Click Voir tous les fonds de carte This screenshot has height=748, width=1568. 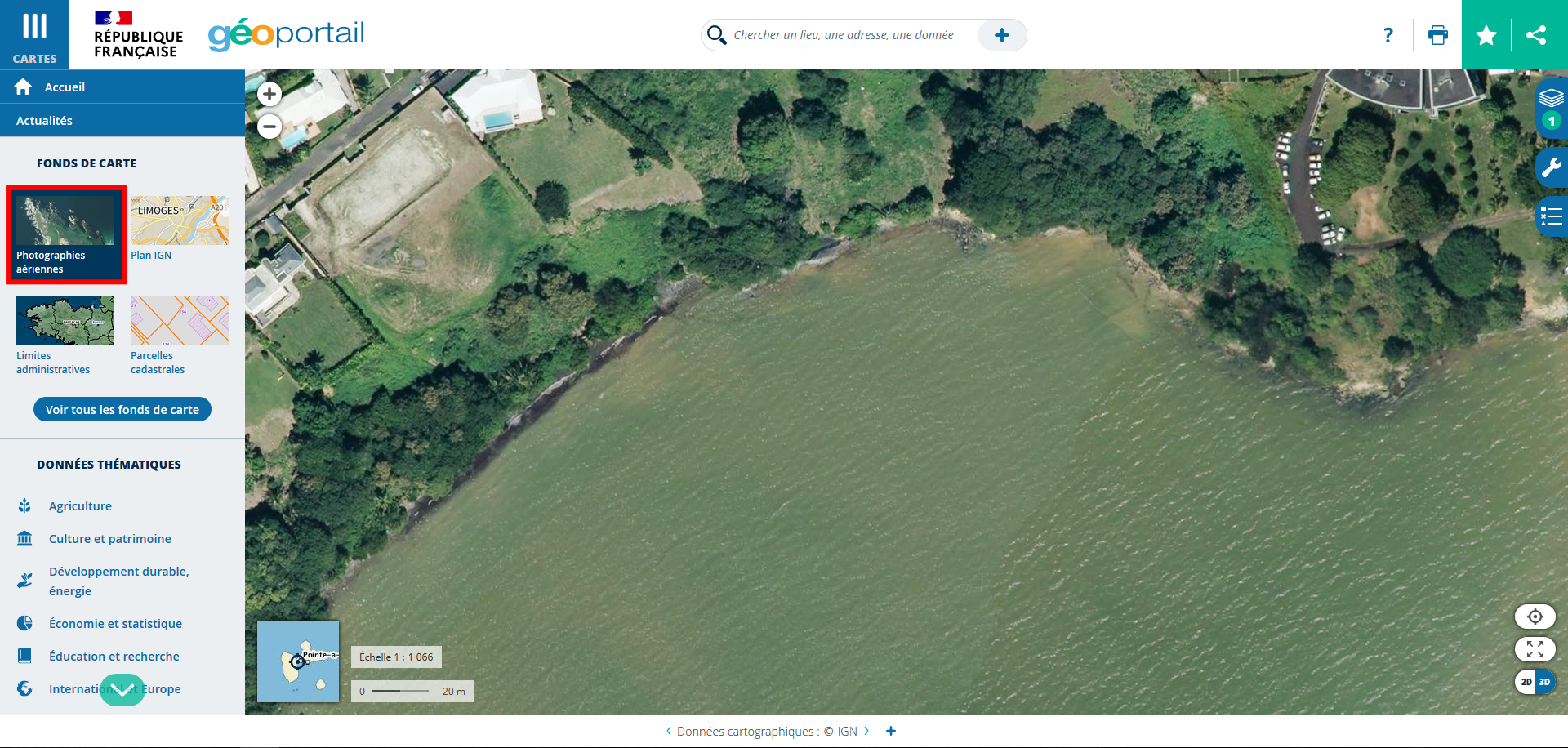[x=122, y=409]
